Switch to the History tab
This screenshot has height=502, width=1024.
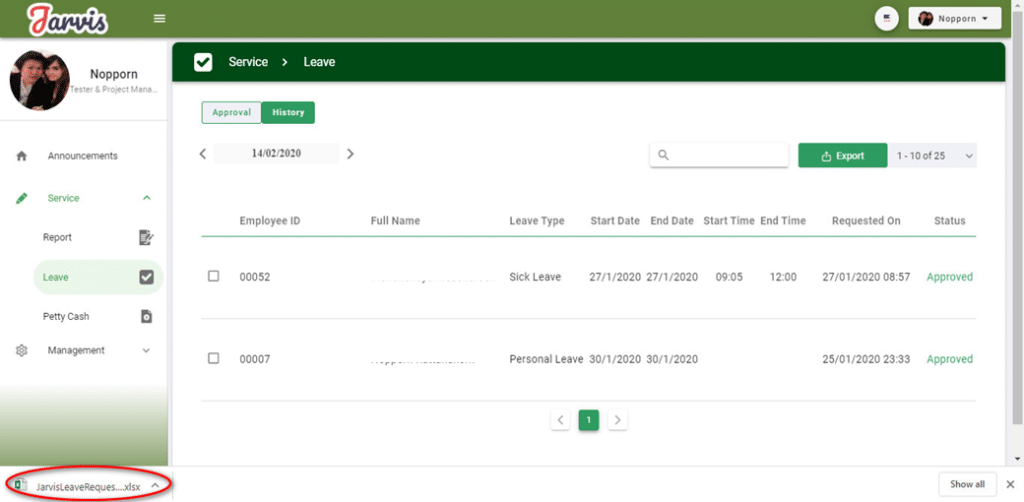[288, 113]
